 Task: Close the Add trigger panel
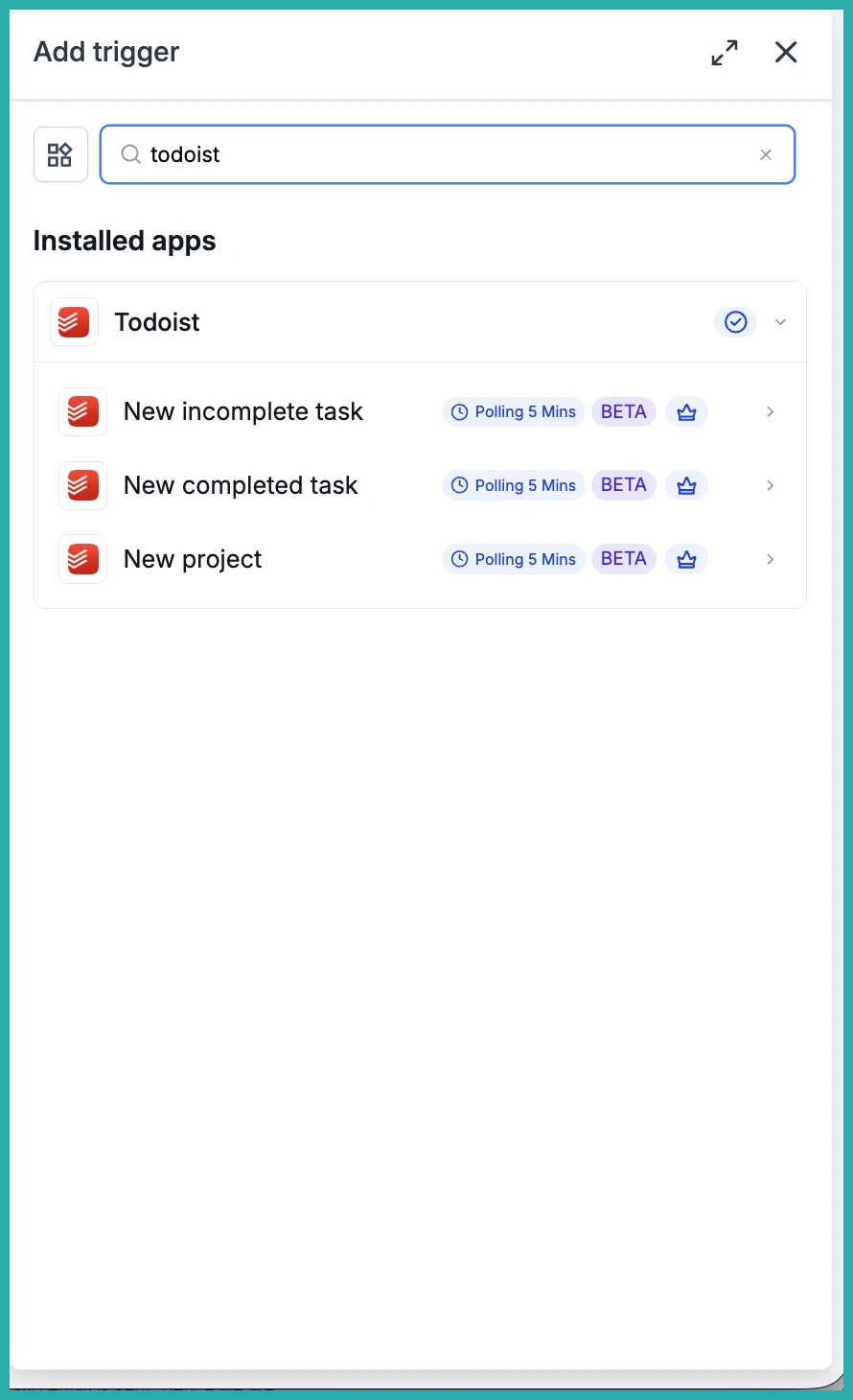point(786,53)
